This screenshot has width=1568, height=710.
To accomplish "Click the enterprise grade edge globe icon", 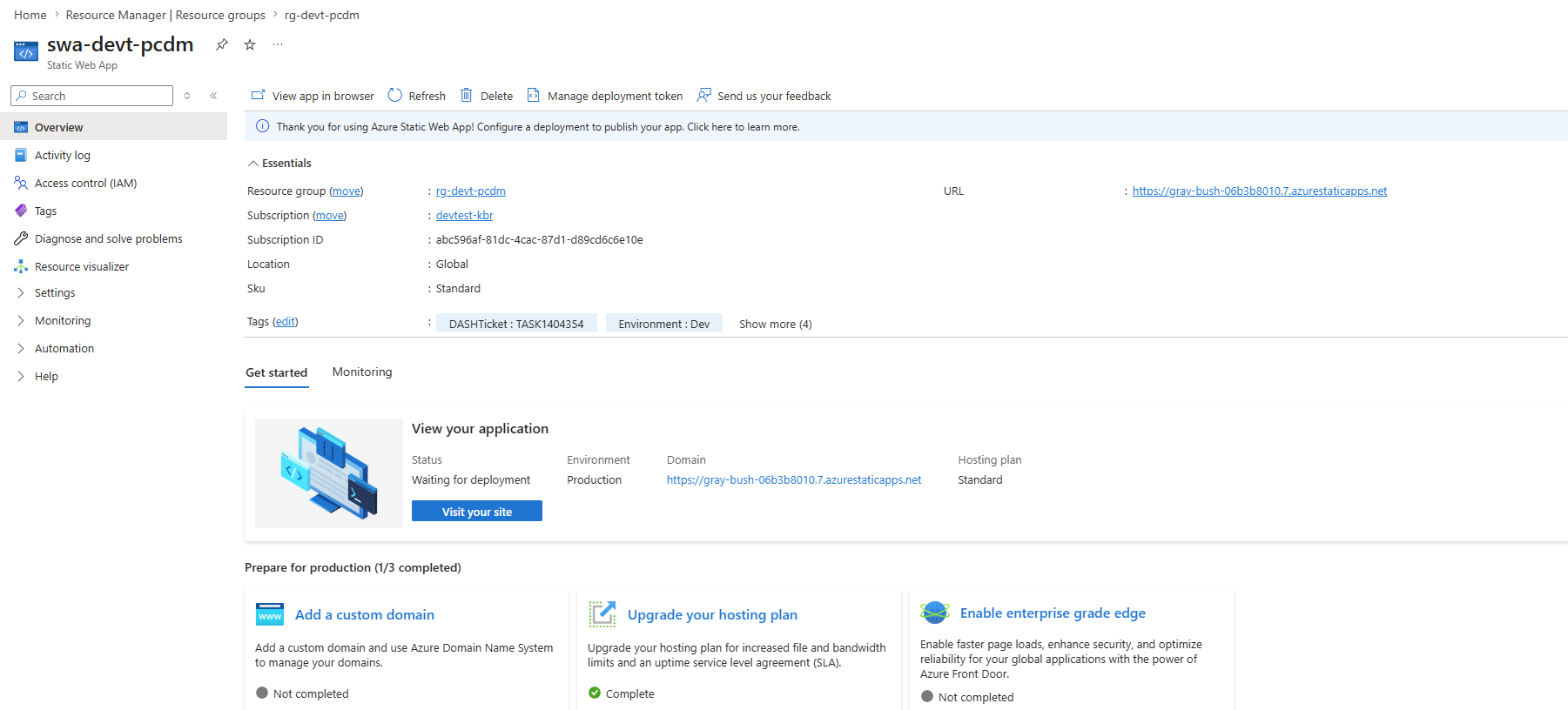I will 935,613.
